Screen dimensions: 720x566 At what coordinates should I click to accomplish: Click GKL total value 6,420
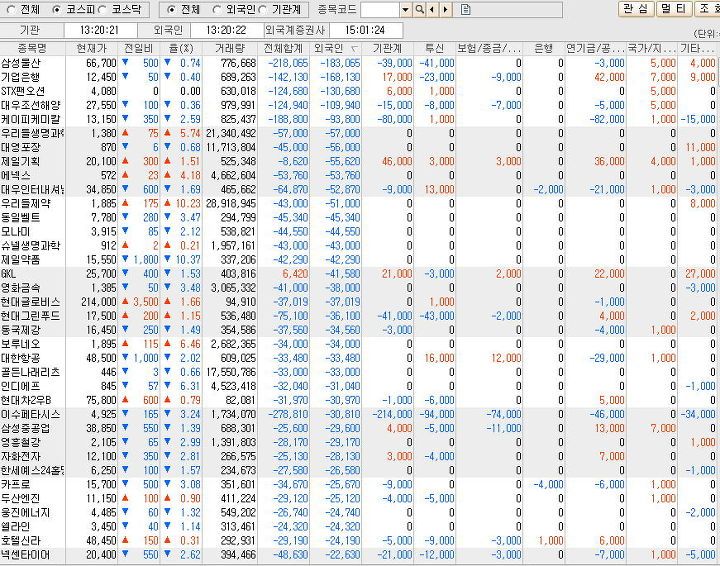click(295, 274)
